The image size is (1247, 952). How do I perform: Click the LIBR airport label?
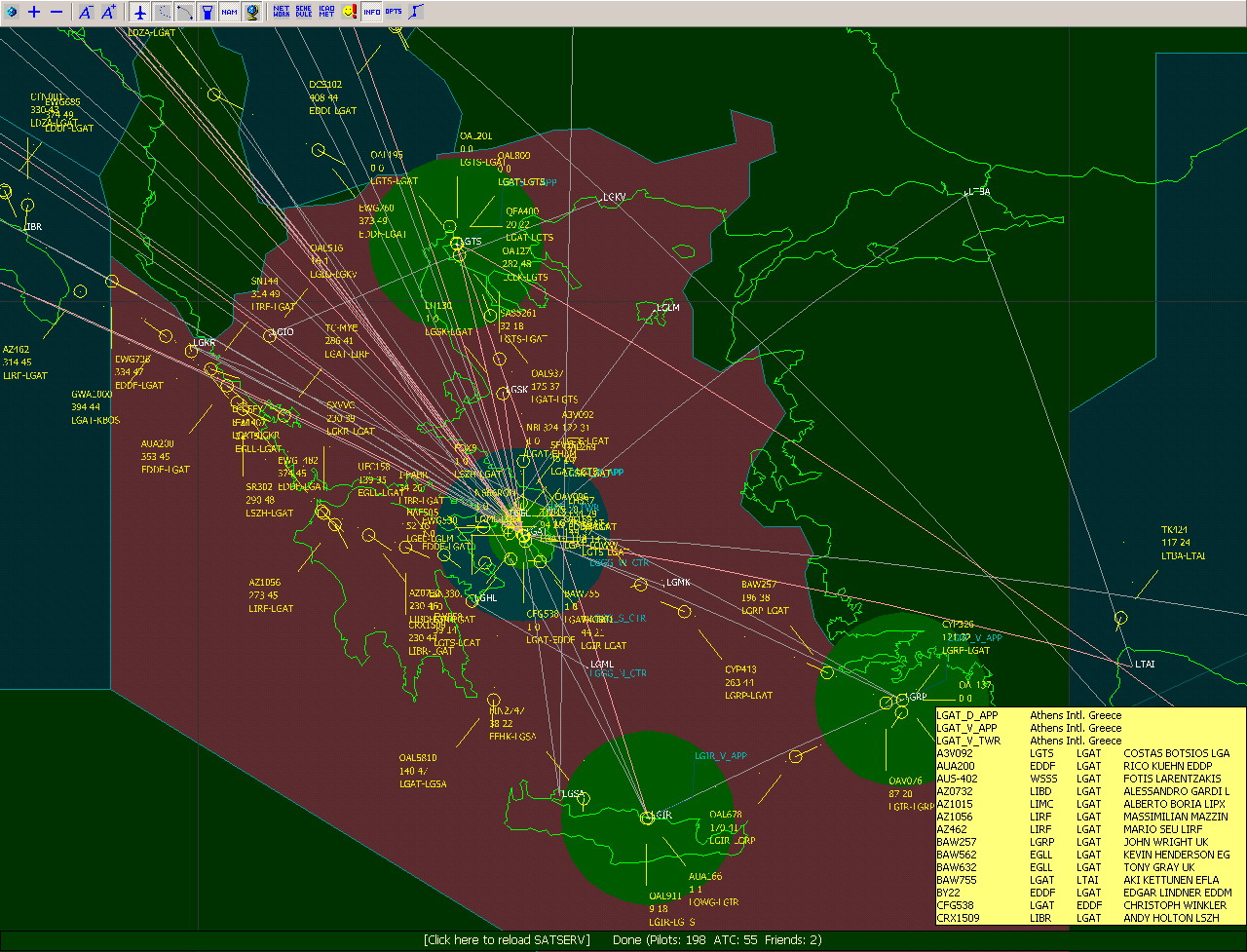tap(33, 226)
